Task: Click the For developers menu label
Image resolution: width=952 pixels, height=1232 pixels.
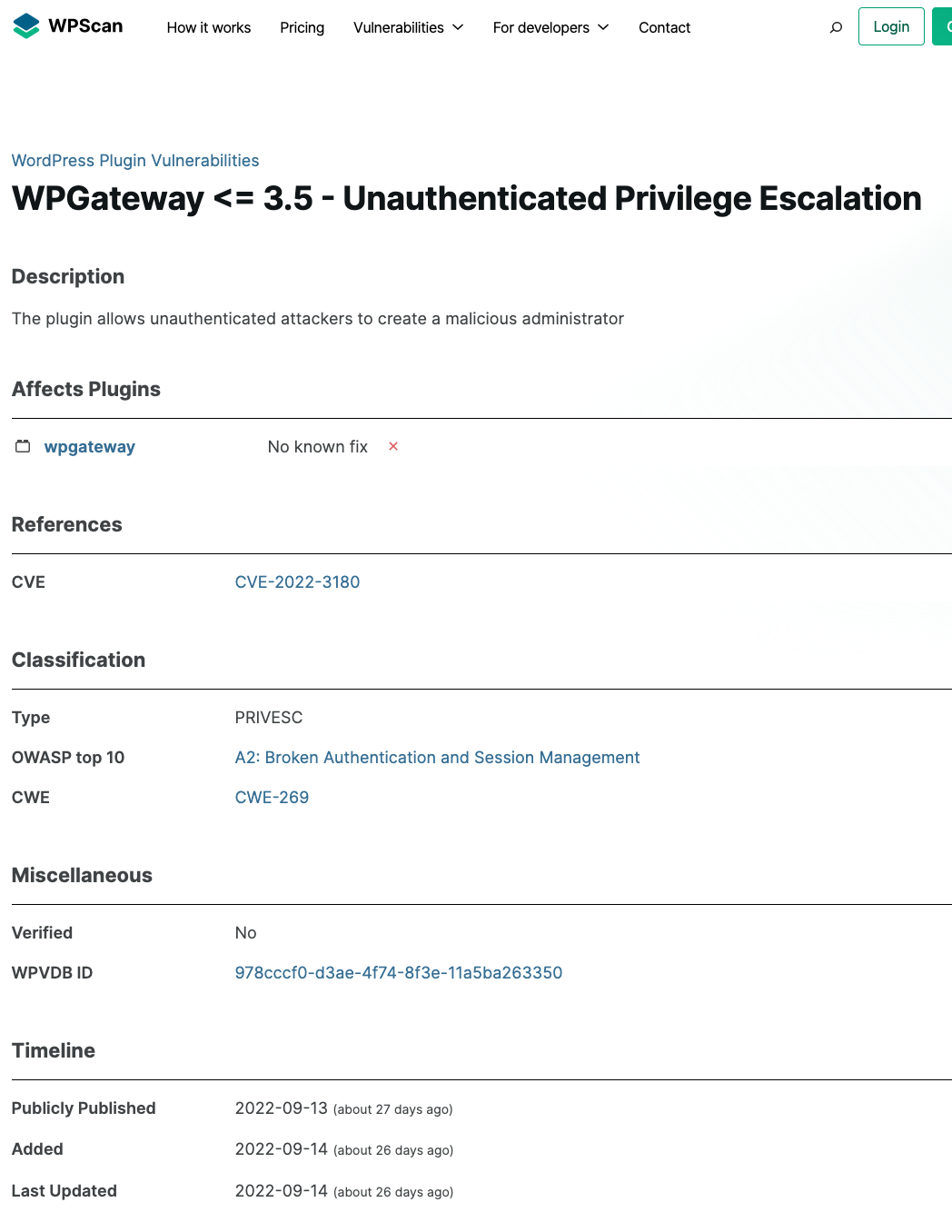Action: point(541,27)
